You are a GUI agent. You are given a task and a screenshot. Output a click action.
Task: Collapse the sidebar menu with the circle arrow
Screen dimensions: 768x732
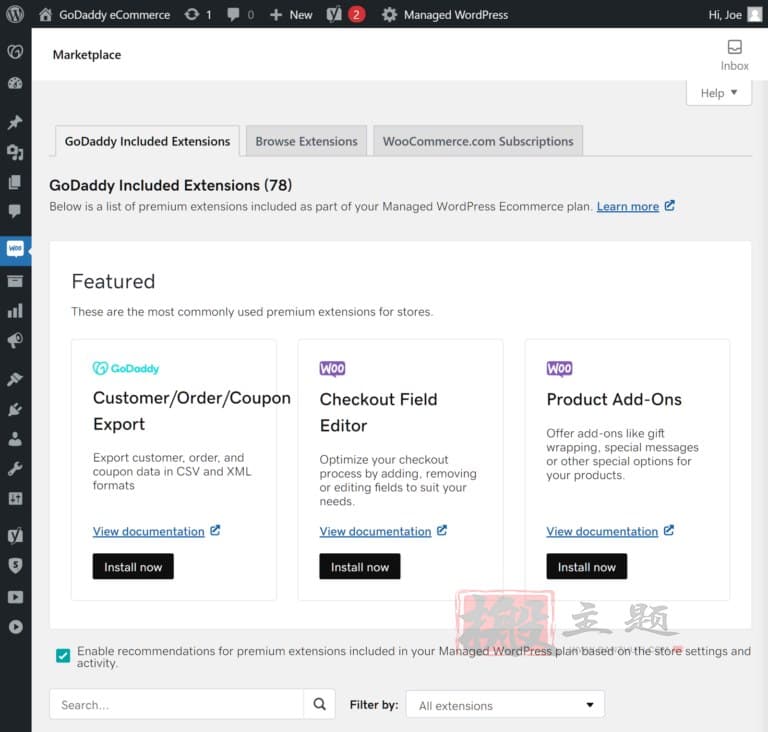pos(15,627)
